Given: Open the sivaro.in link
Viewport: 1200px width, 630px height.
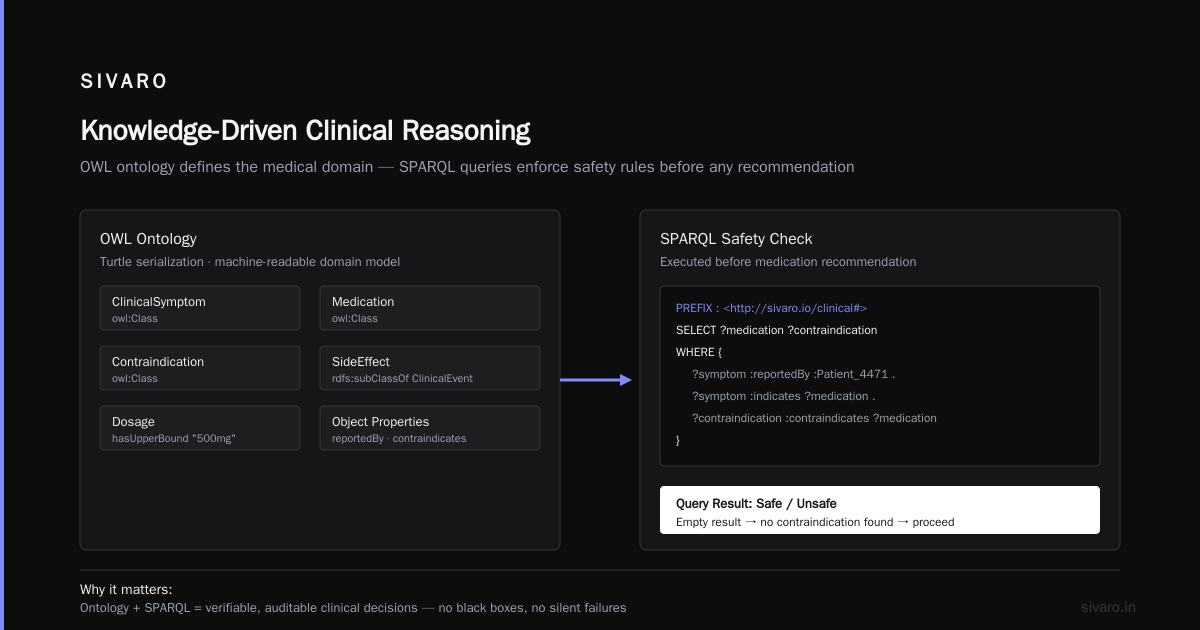Looking at the screenshot, I should tap(1109, 607).
